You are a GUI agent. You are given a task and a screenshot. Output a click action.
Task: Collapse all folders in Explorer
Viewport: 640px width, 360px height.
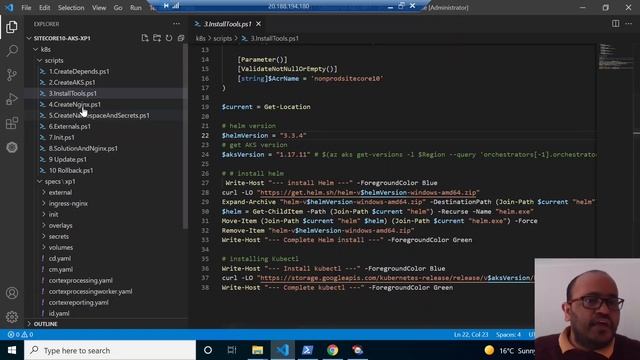tap(180, 38)
